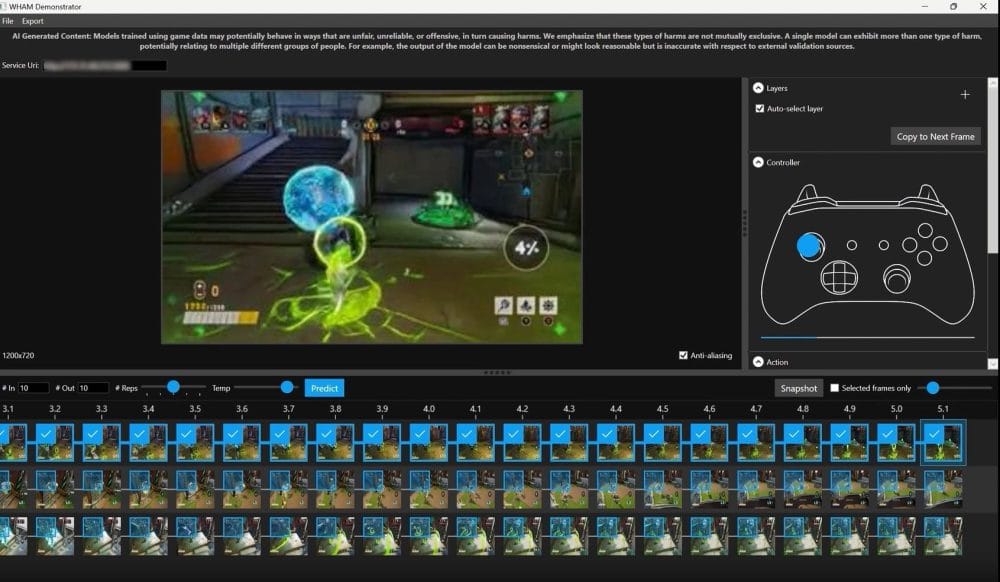The width and height of the screenshot is (1000, 582).
Task: Collapse the Action panel section
Action: pyautogui.click(x=758, y=362)
